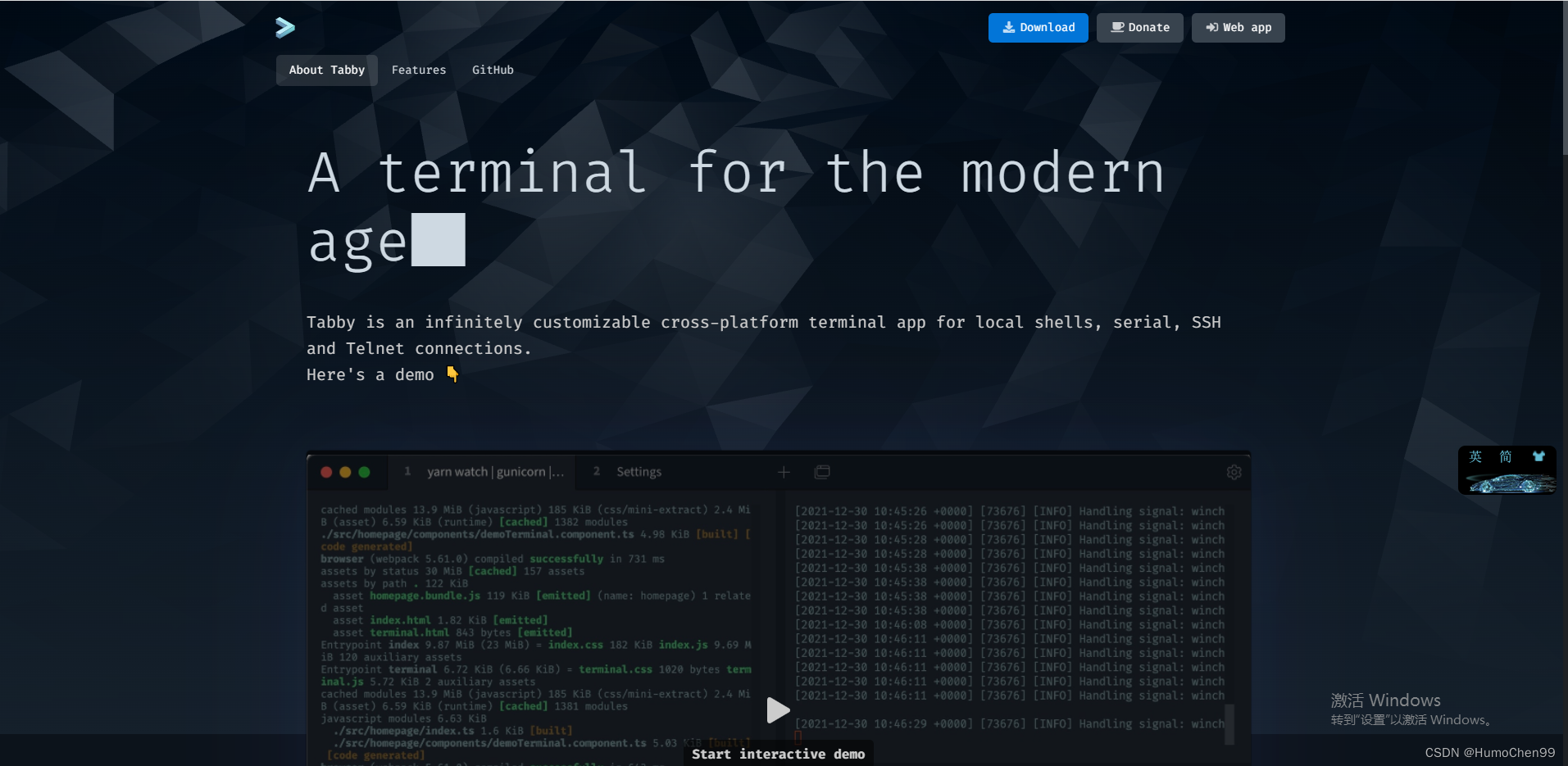Click the pointing-down hand emoji

pos(452,374)
